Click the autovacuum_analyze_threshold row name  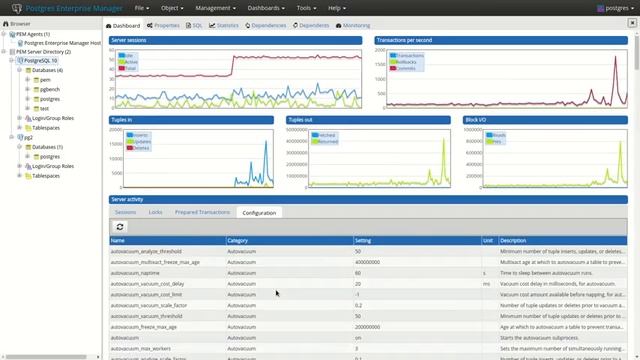click(x=146, y=251)
